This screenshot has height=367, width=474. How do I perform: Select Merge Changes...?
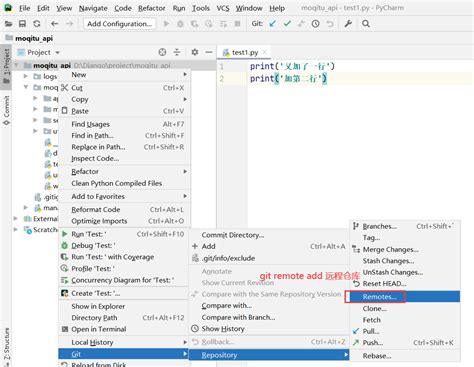[x=405, y=249]
